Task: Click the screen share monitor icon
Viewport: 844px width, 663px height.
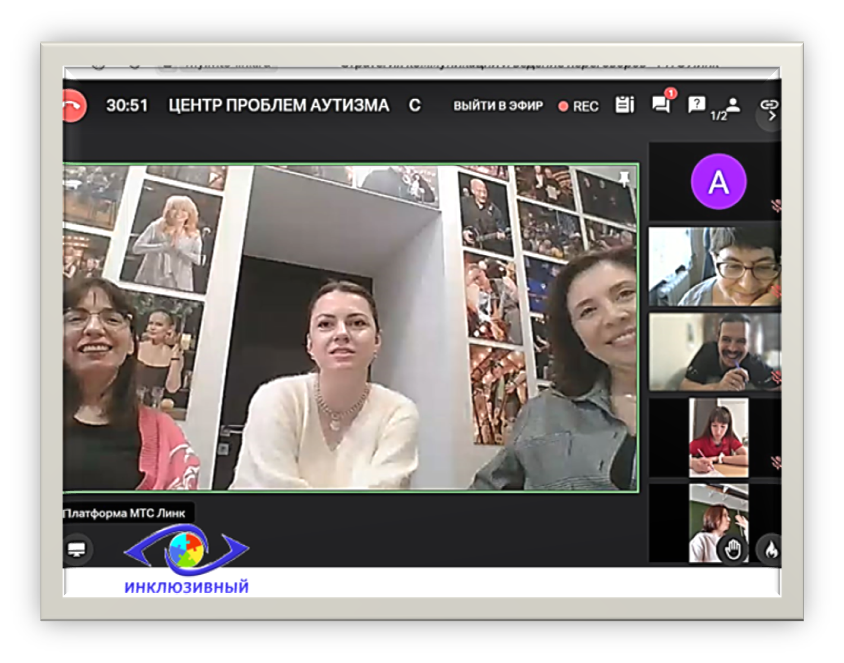Action: (77, 549)
